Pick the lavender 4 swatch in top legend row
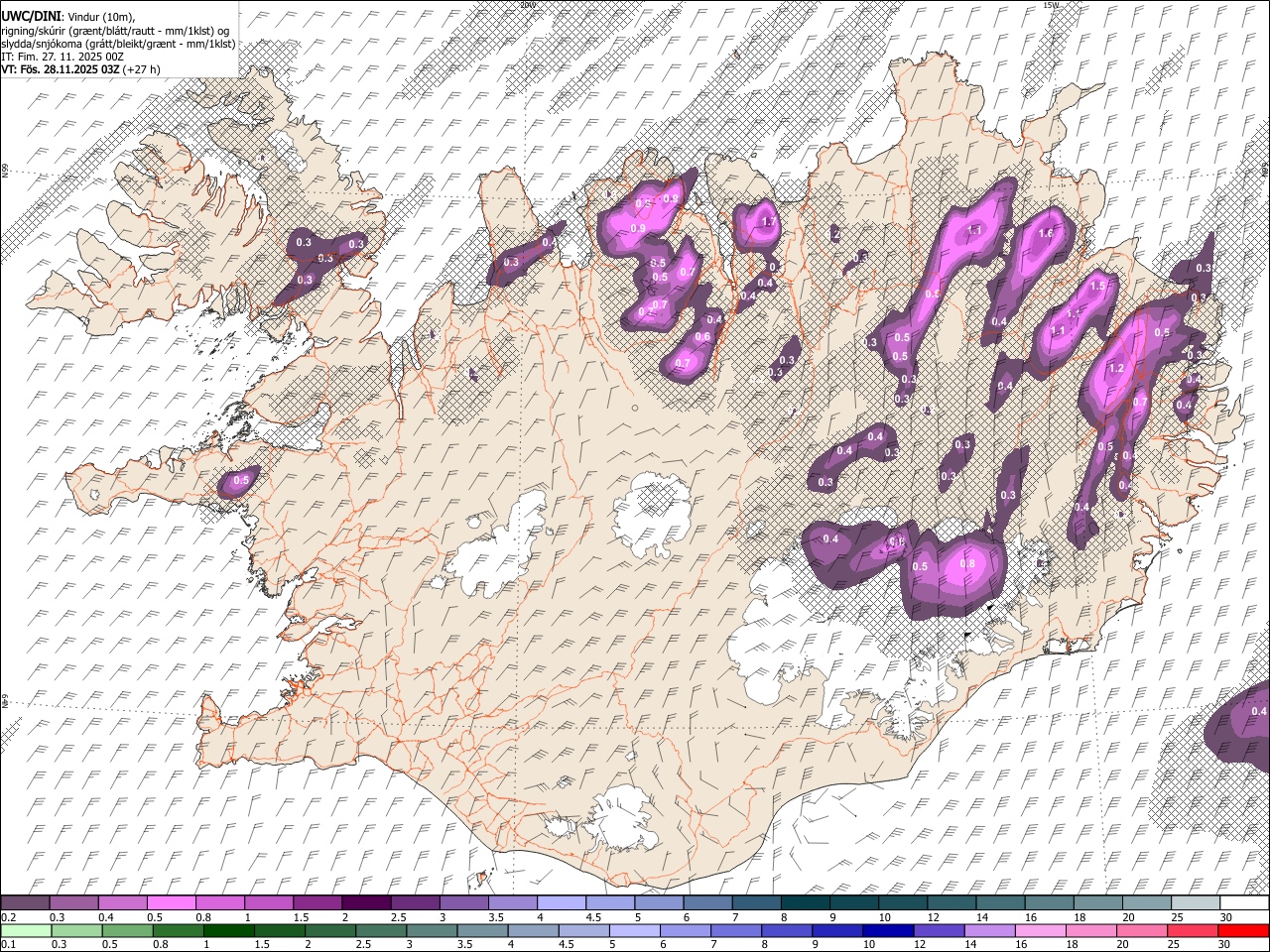This screenshot has height=952, width=1270. click(561, 903)
